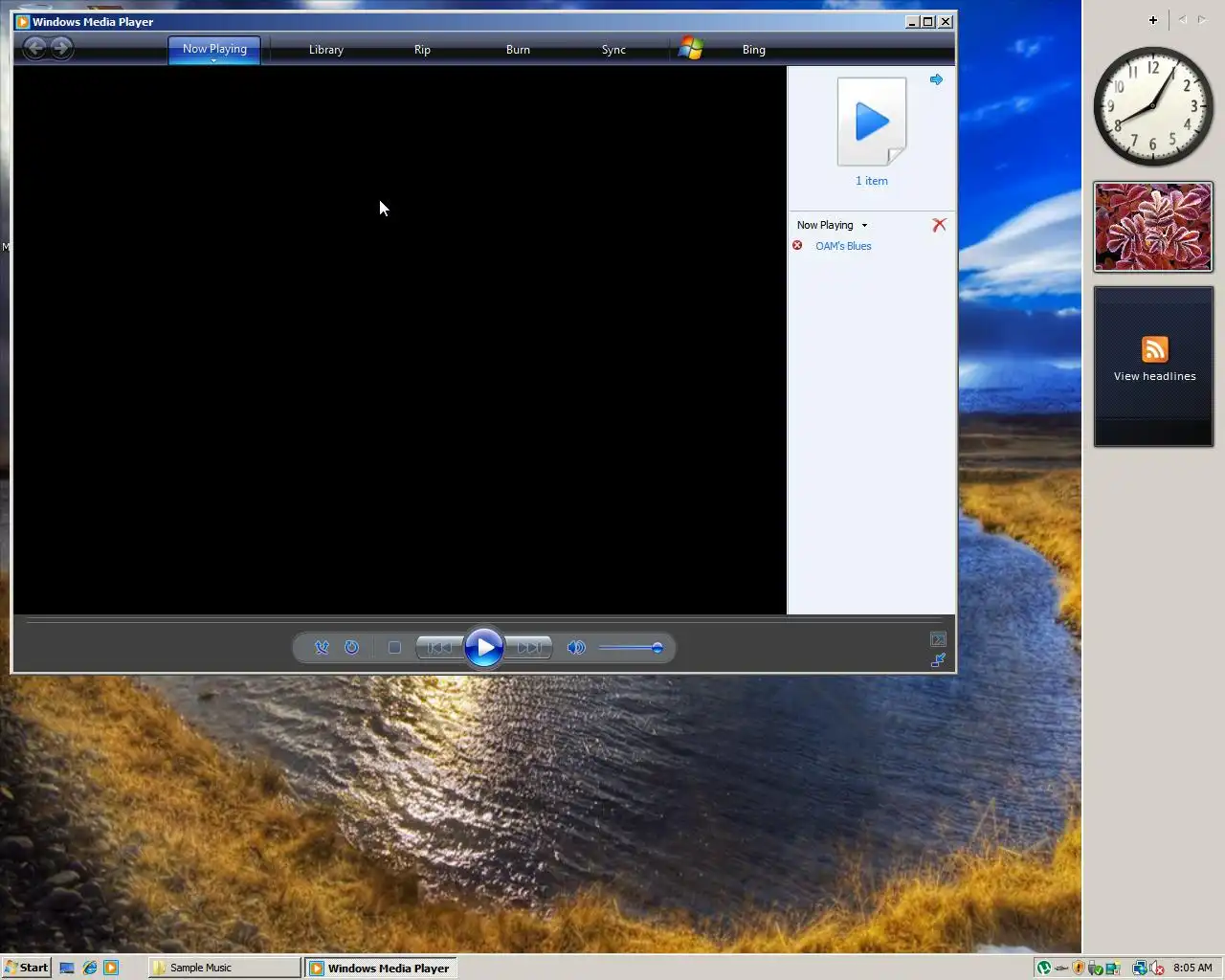
Task: Switch to full screen view
Action: click(938, 639)
